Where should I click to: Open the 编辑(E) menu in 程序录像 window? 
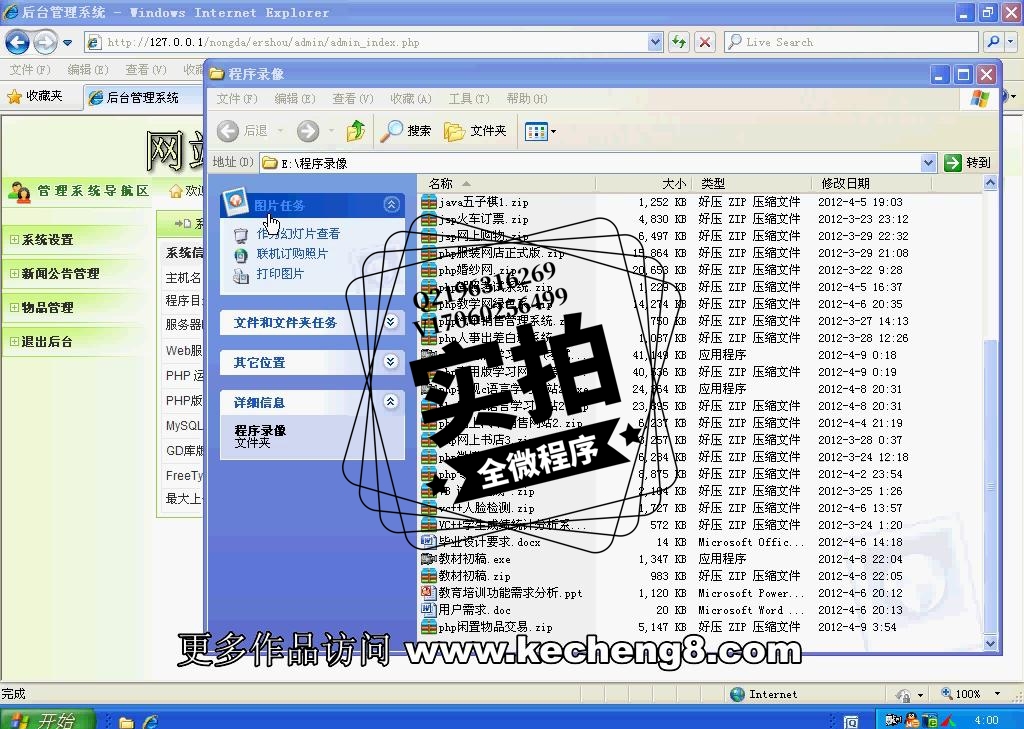(295, 99)
